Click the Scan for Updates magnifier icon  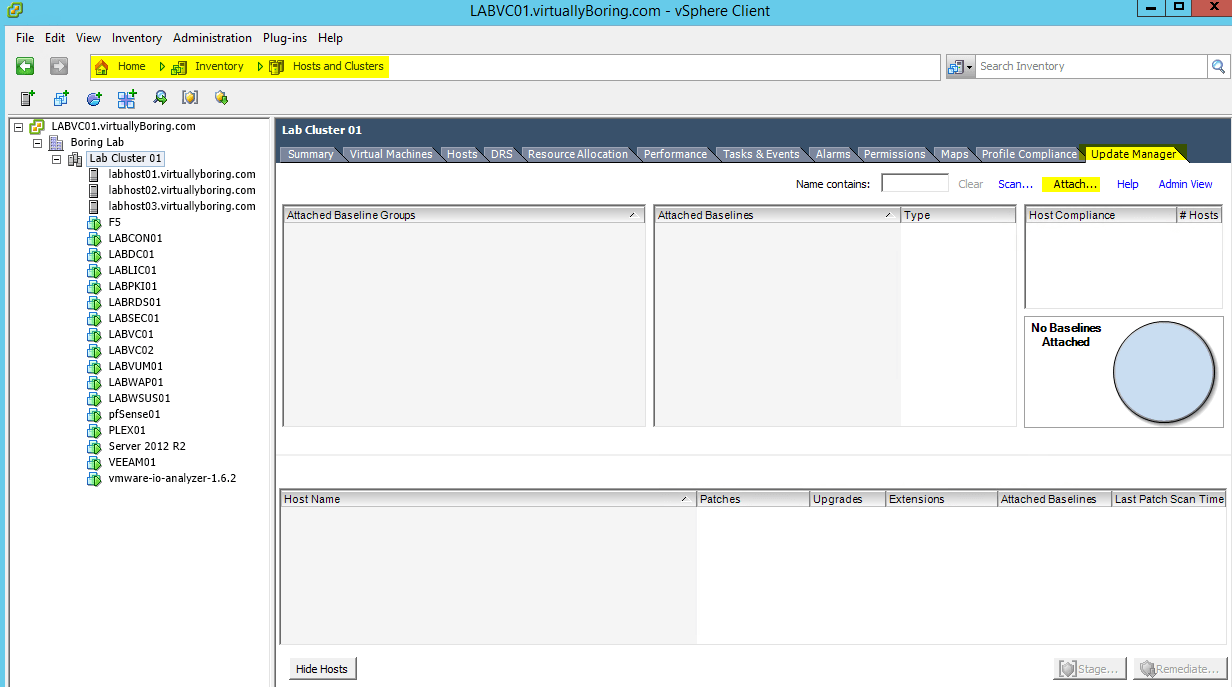coord(160,98)
